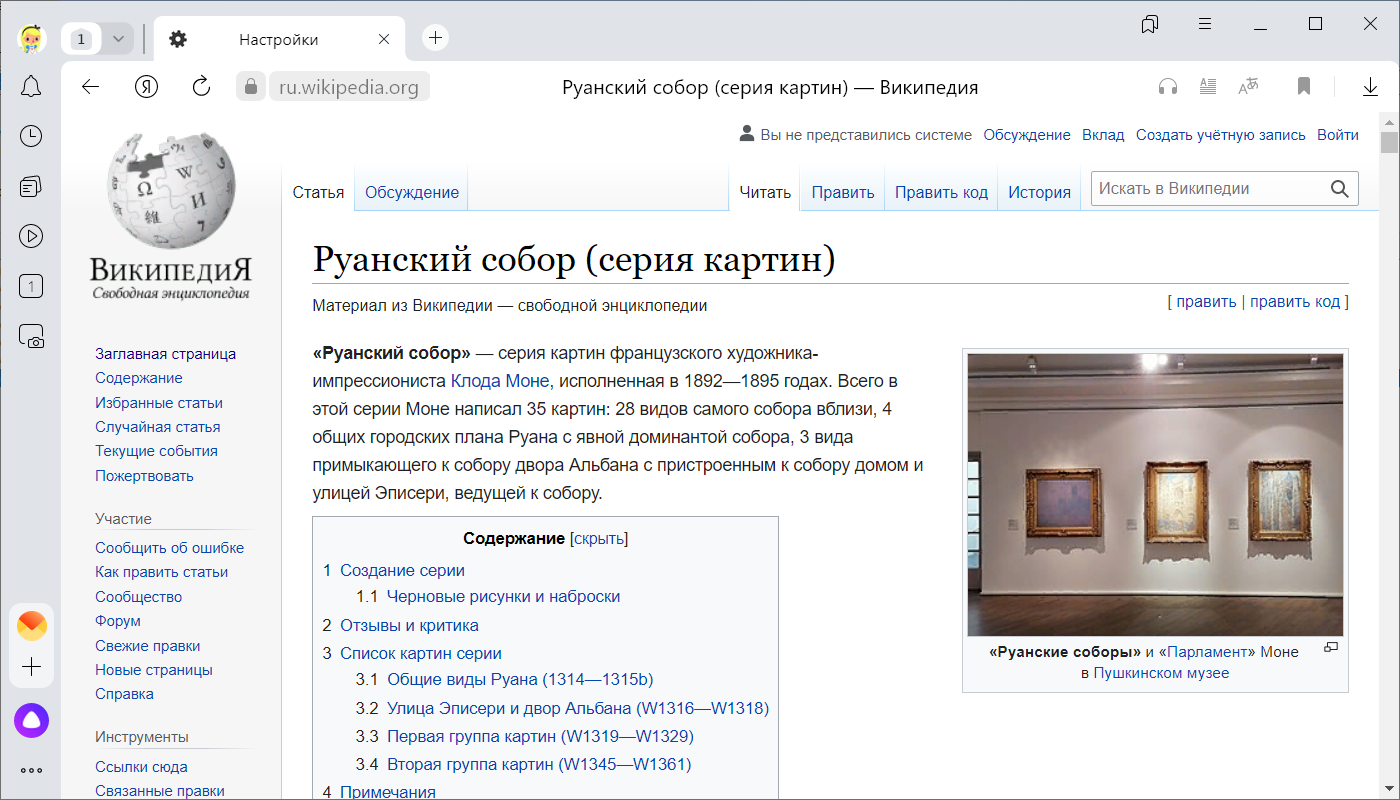This screenshot has height=800, width=1400.
Task: Open the История tab
Action: pos(1039,193)
